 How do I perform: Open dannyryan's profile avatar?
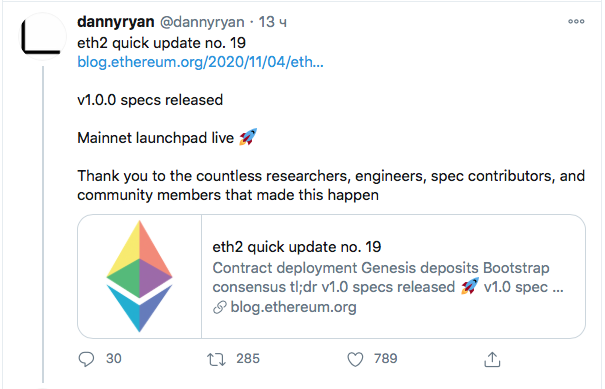coord(42,37)
